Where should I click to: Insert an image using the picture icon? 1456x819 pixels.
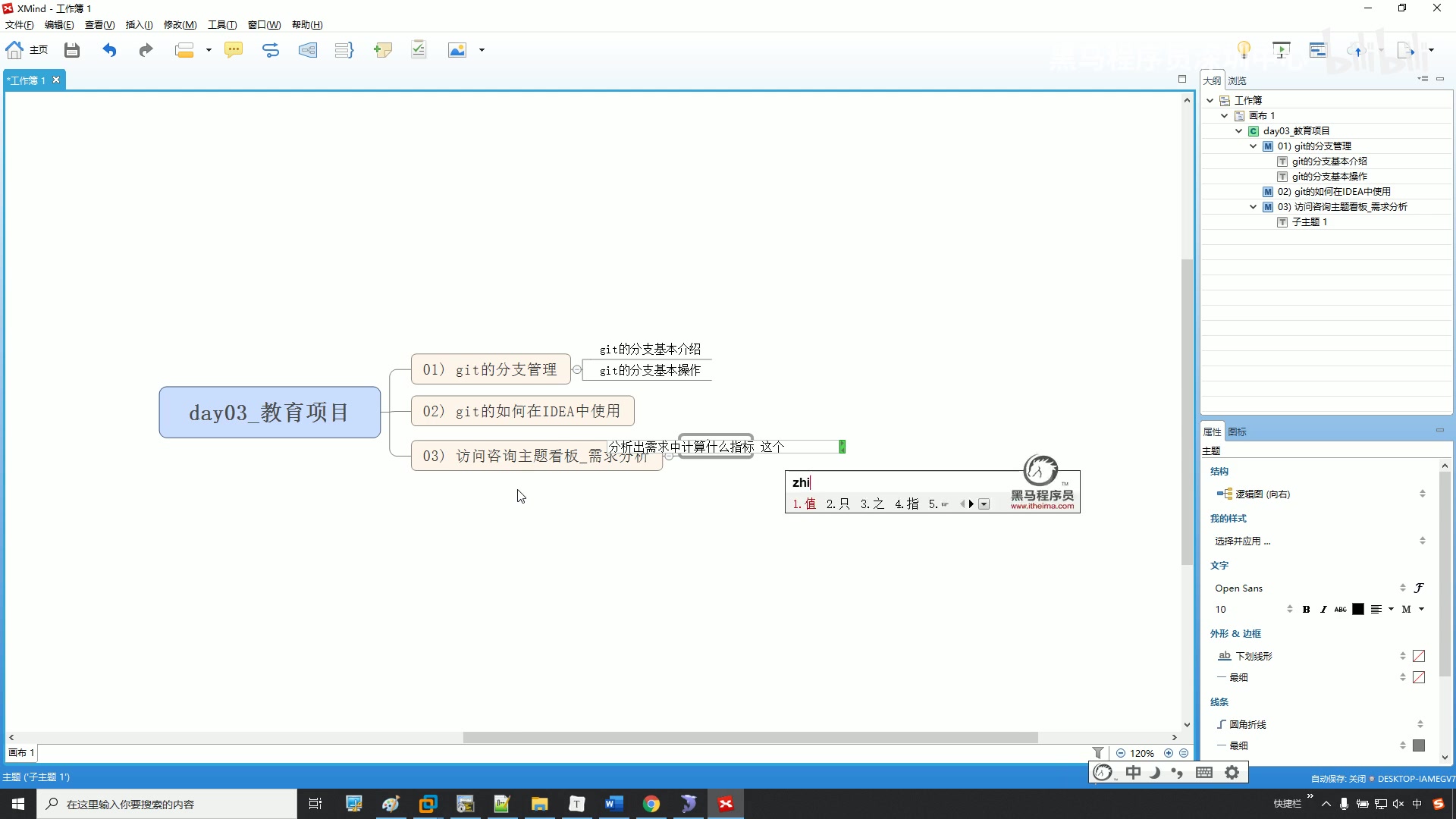click(457, 49)
